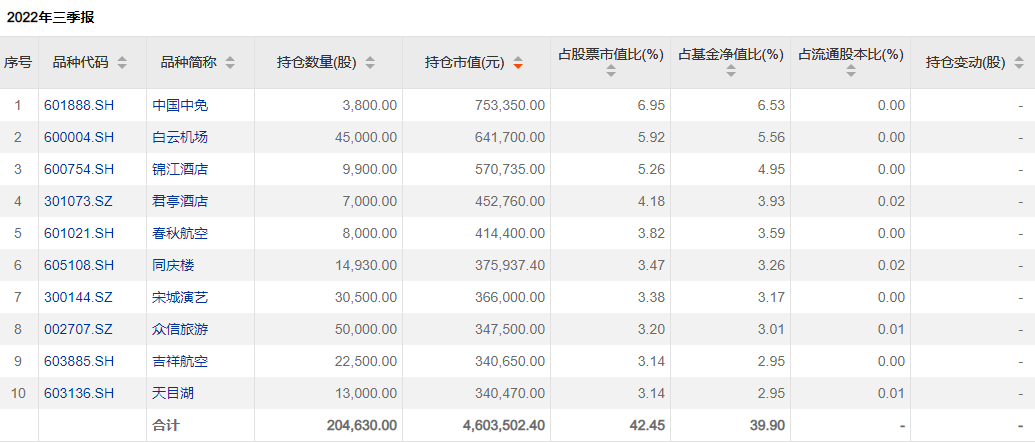Select total market value 4,603,502.40
The width and height of the screenshot is (1035, 443).
[504, 426]
